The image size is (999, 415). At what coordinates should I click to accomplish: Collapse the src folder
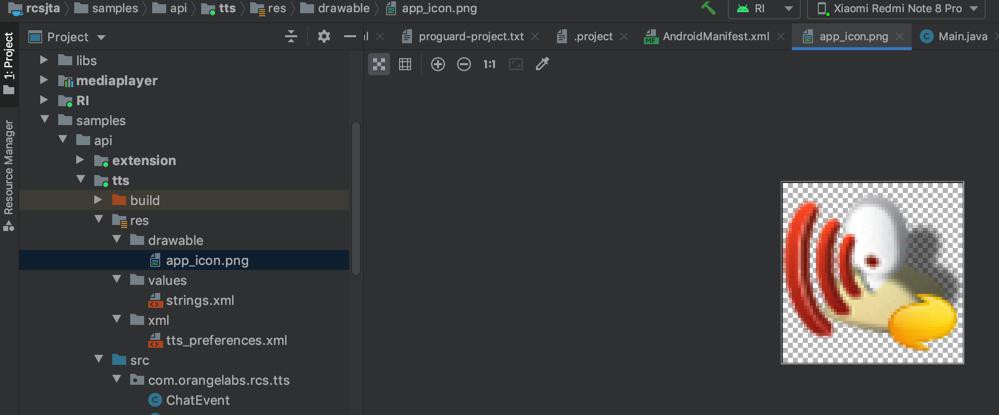[97, 360]
